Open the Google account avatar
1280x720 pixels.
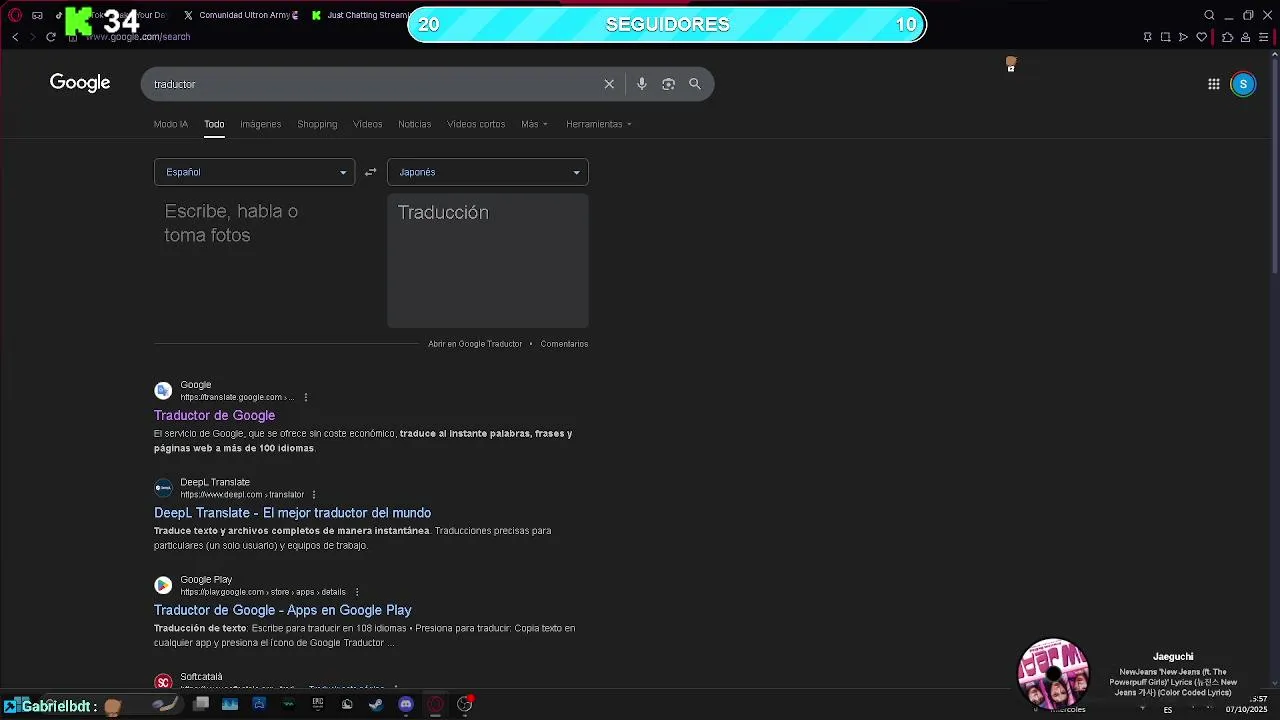click(x=1243, y=84)
